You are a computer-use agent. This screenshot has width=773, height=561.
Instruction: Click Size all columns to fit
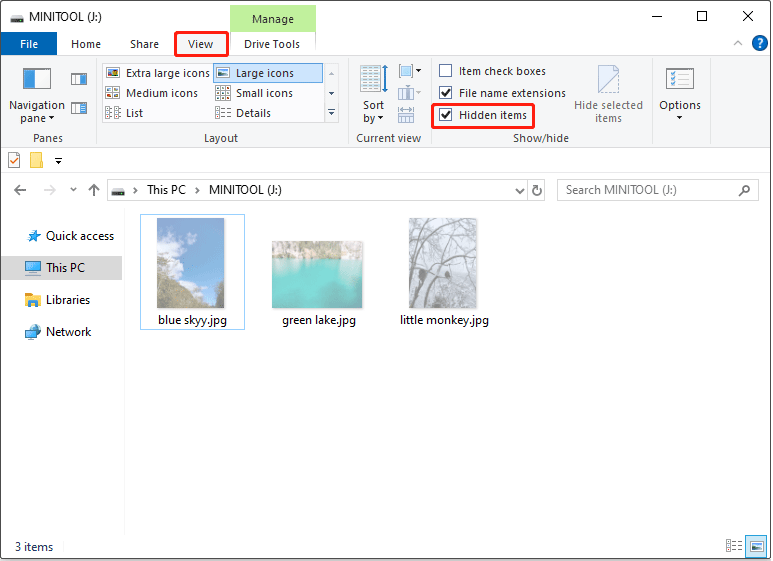pos(406,114)
